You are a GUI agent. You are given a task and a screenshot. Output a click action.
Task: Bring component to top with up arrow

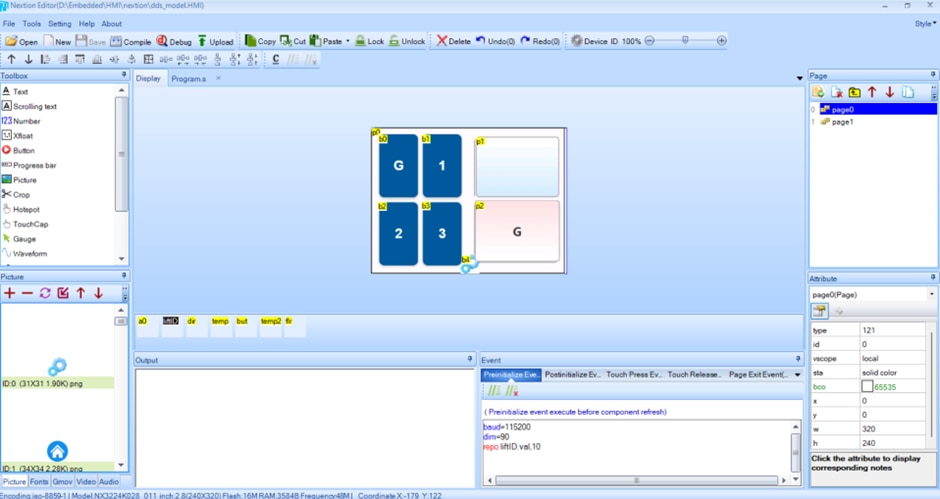pos(11,59)
